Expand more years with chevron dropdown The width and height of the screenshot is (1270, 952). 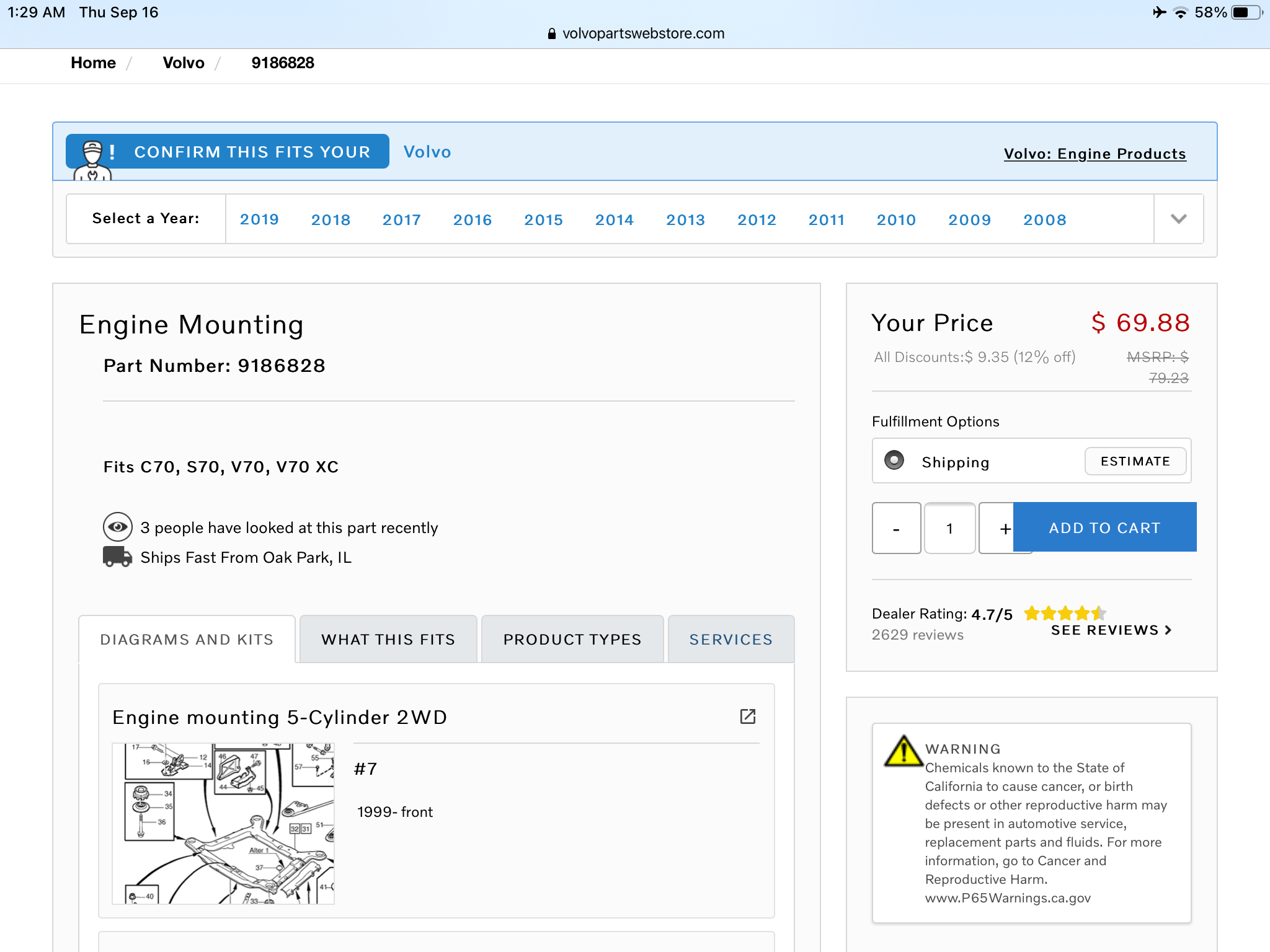click(x=1178, y=219)
